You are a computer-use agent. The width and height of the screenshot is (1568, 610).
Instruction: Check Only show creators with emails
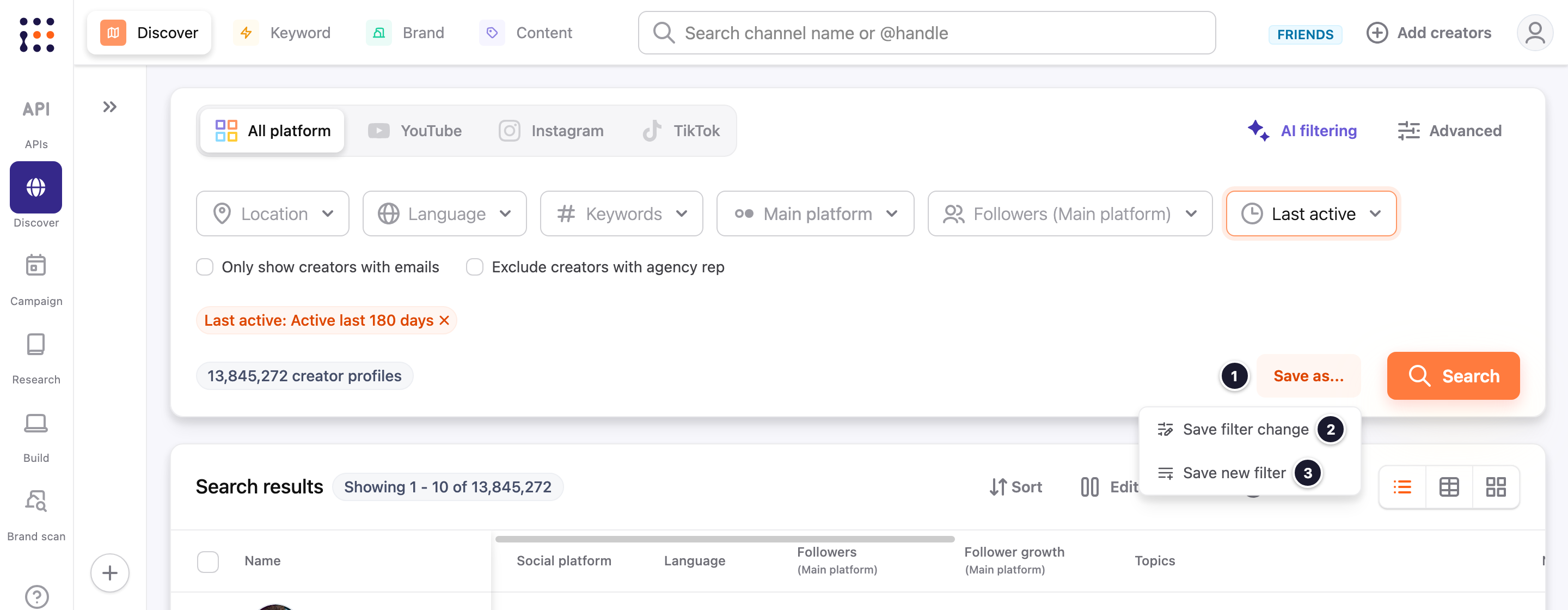(x=205, y=267)
